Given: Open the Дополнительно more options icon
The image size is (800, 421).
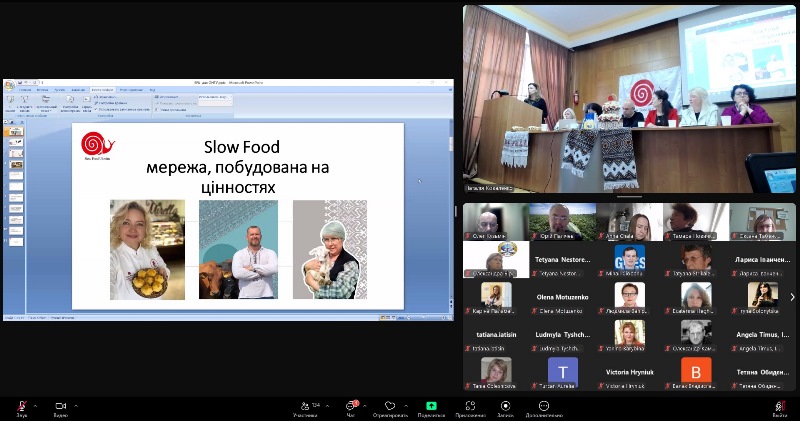Looking at the screenshot, I should pyautogui.click(x=544, y=406).
